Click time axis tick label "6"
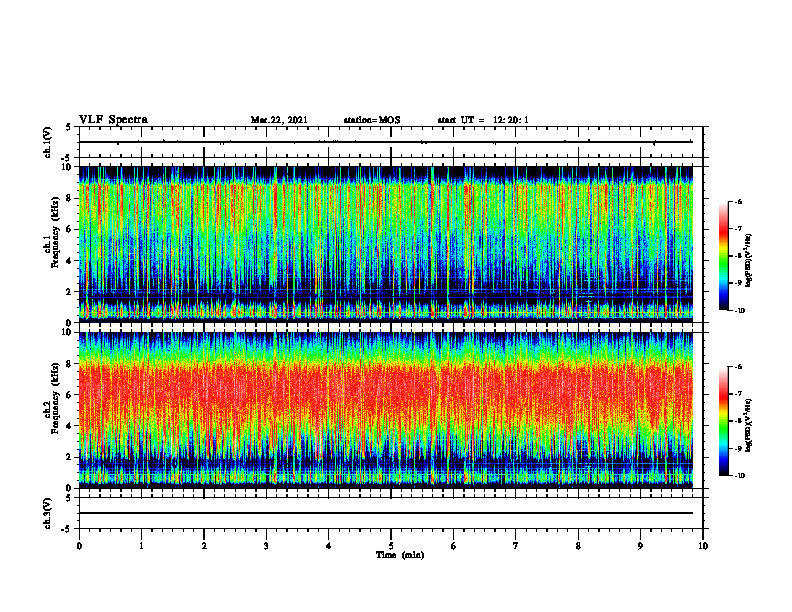 coord(454,546)
